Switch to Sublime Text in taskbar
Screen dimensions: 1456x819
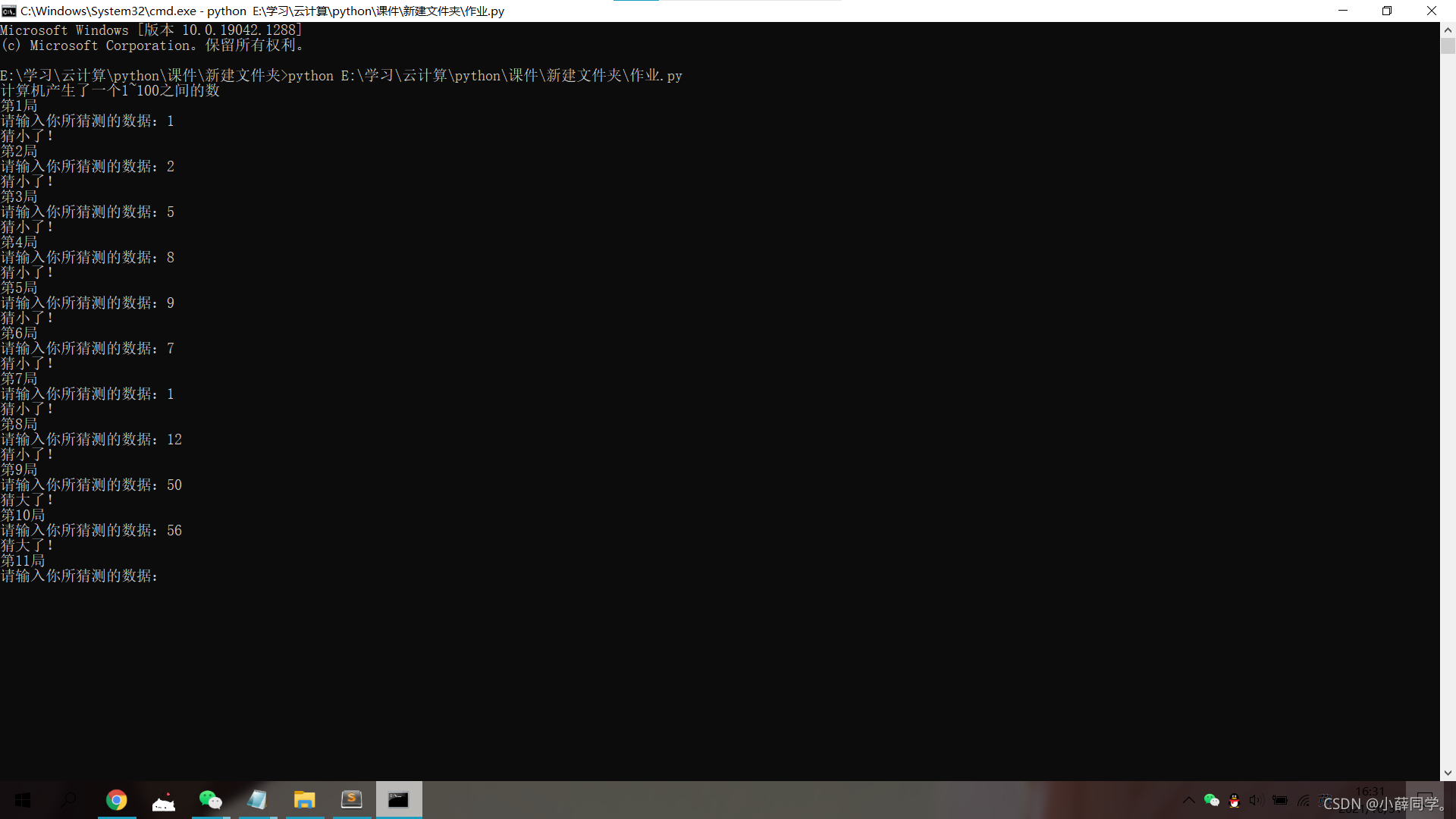(x=351, y=800)
